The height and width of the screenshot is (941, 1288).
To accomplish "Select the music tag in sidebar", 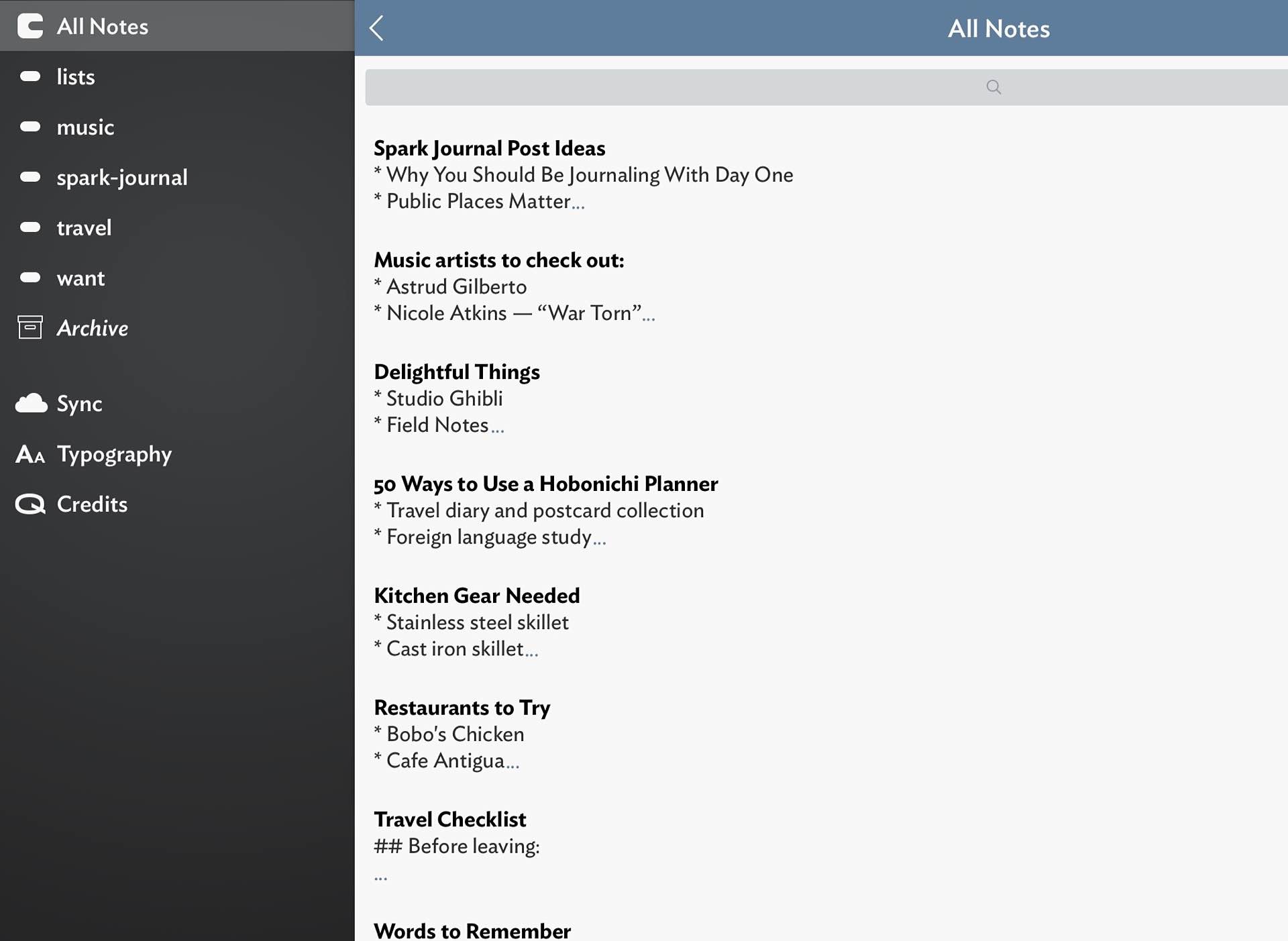I will tap(85, 126).
